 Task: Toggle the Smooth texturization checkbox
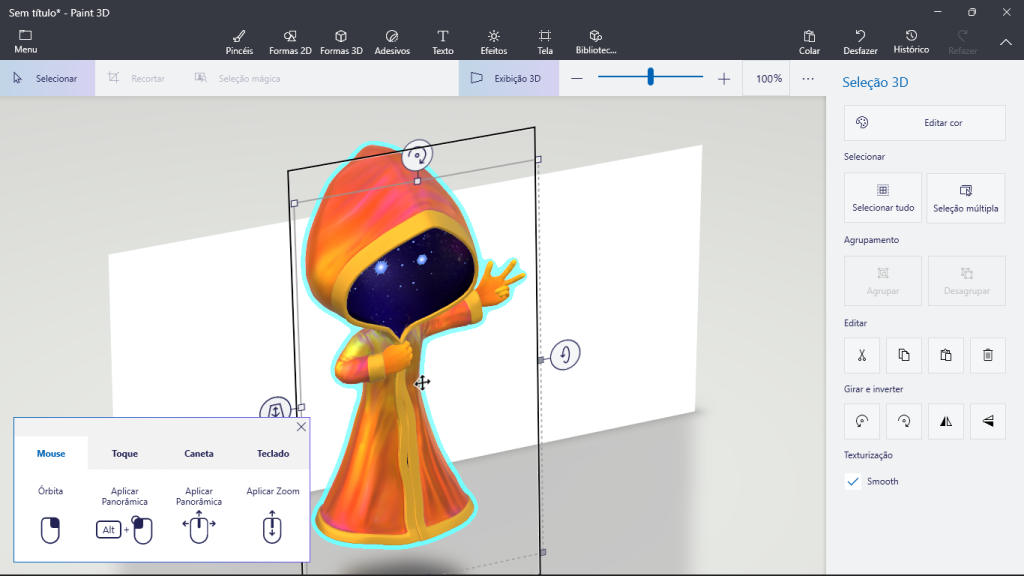[x=853, y=481]
